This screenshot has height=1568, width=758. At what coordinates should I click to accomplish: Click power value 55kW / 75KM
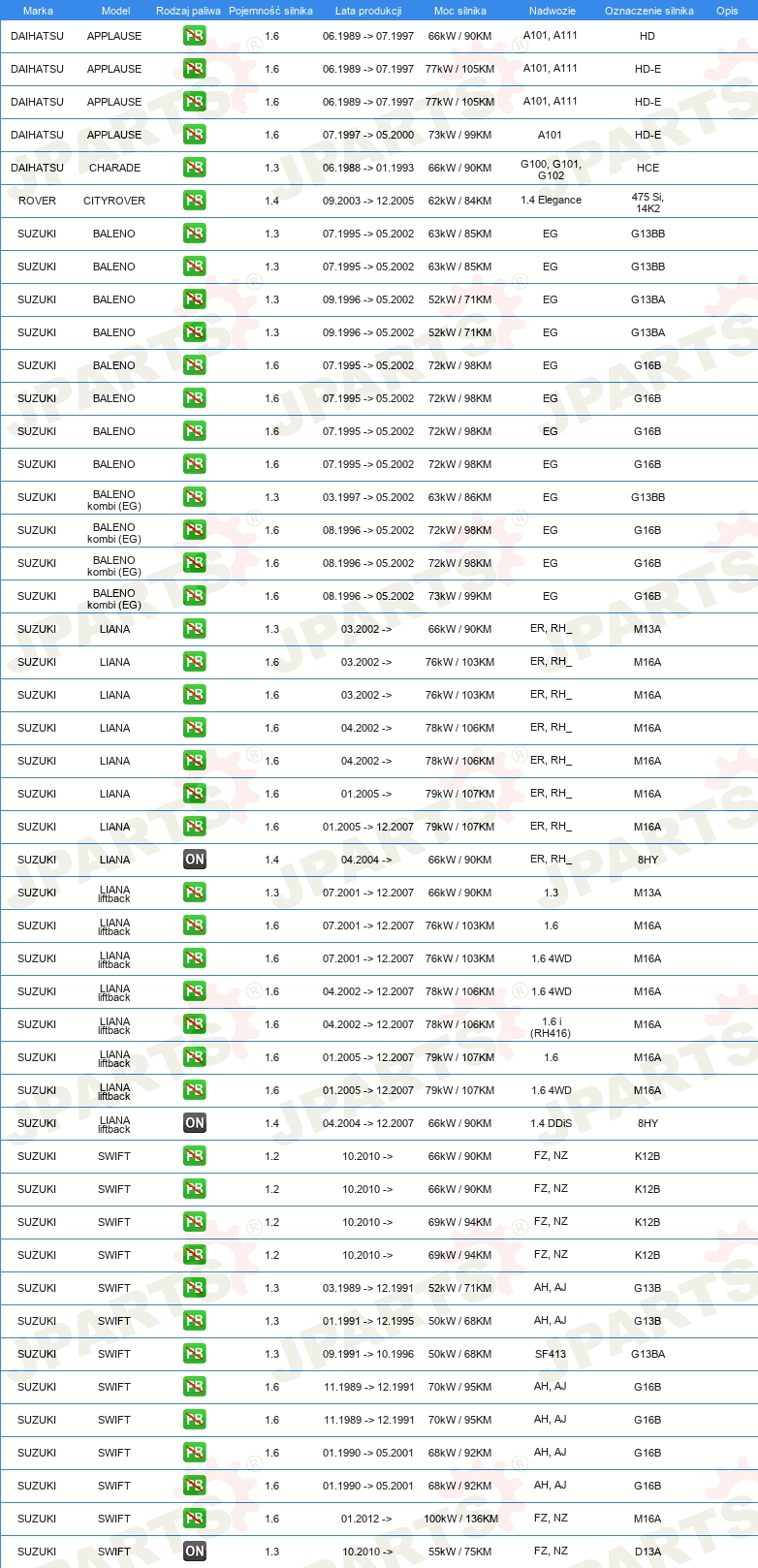point(460,1552)
